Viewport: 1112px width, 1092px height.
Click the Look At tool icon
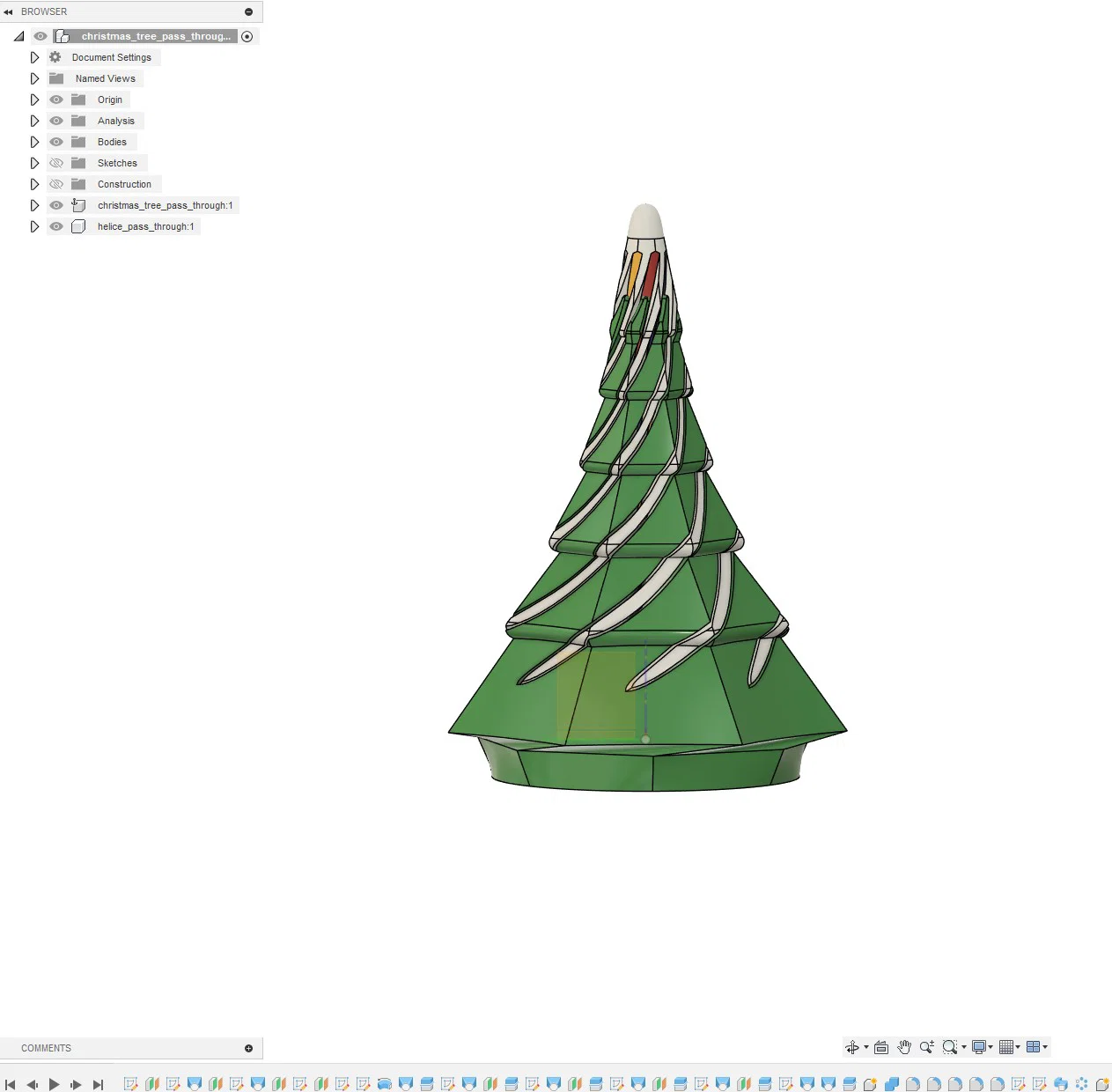click(x=881, y=1047)
